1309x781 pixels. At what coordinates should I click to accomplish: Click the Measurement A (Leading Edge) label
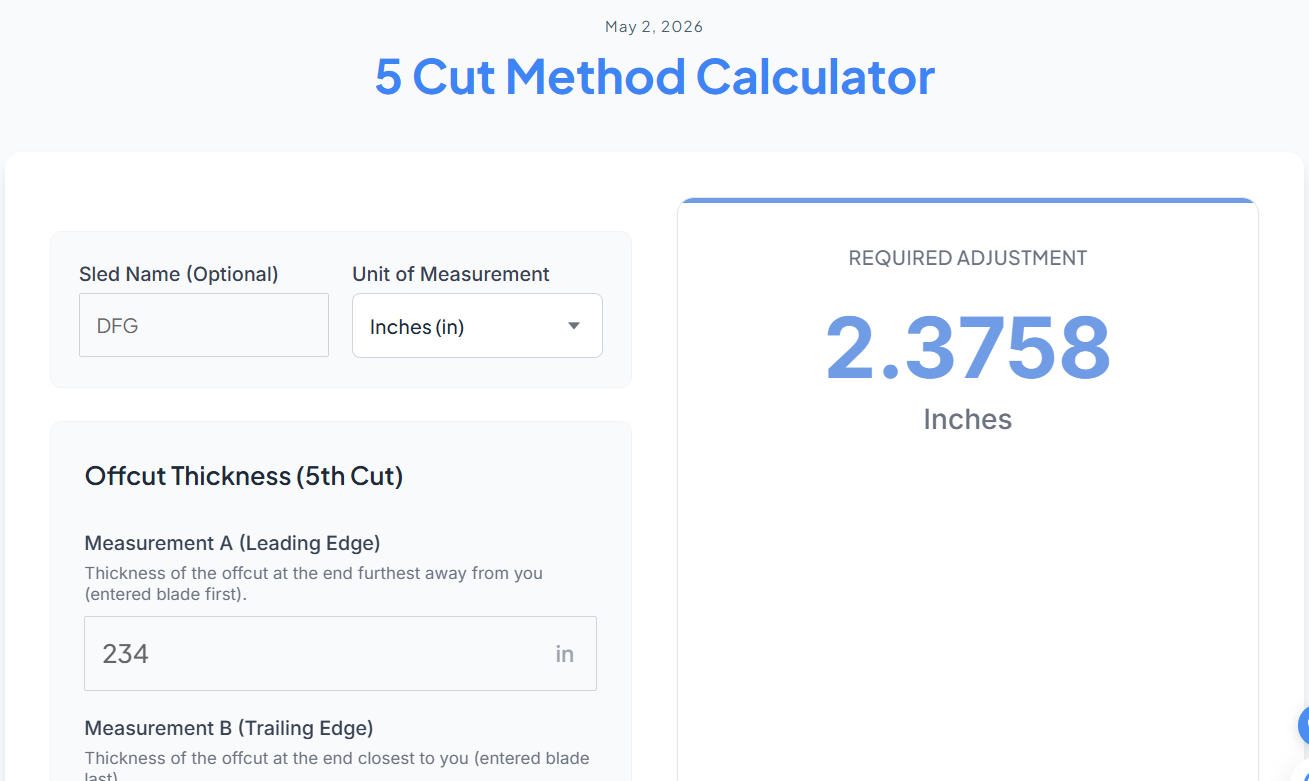pos(232,543)
